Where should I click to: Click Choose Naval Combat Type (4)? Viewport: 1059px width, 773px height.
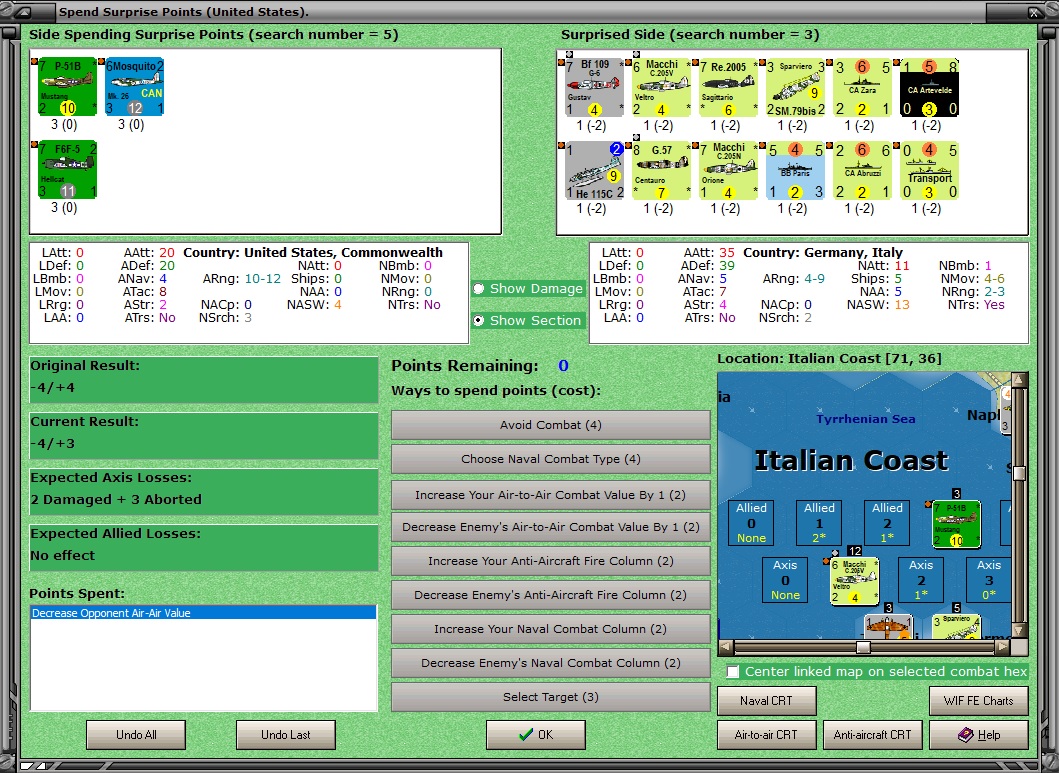pos(550,458)
